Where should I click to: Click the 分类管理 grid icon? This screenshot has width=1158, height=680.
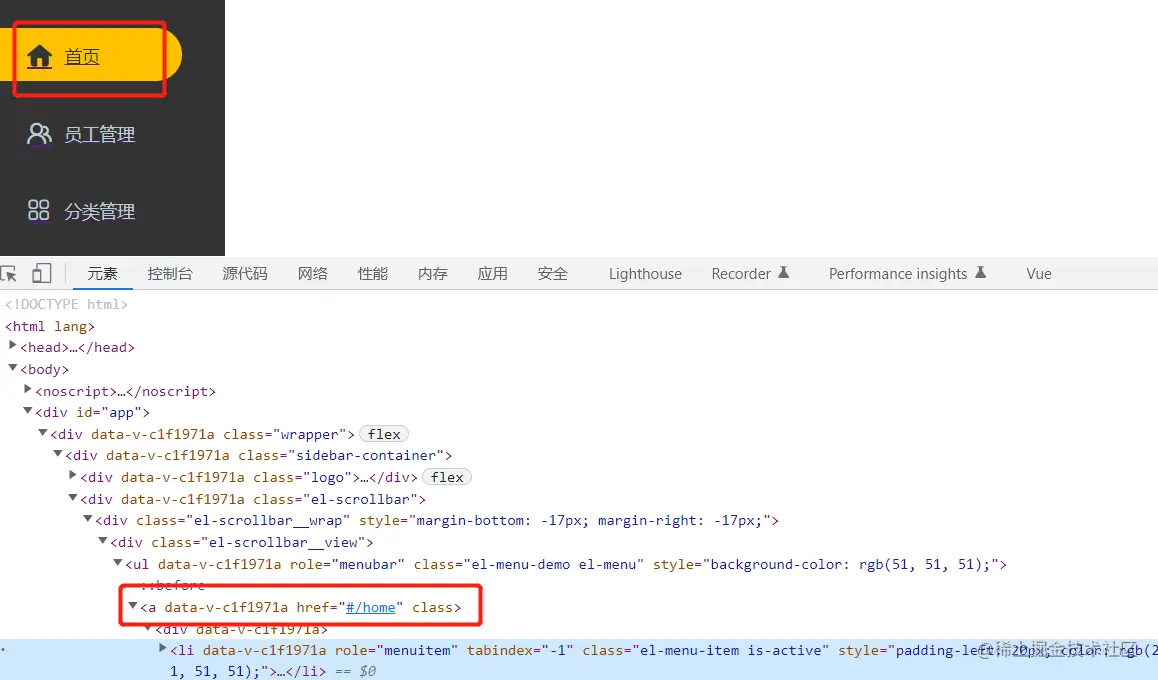tap(38, 210)
